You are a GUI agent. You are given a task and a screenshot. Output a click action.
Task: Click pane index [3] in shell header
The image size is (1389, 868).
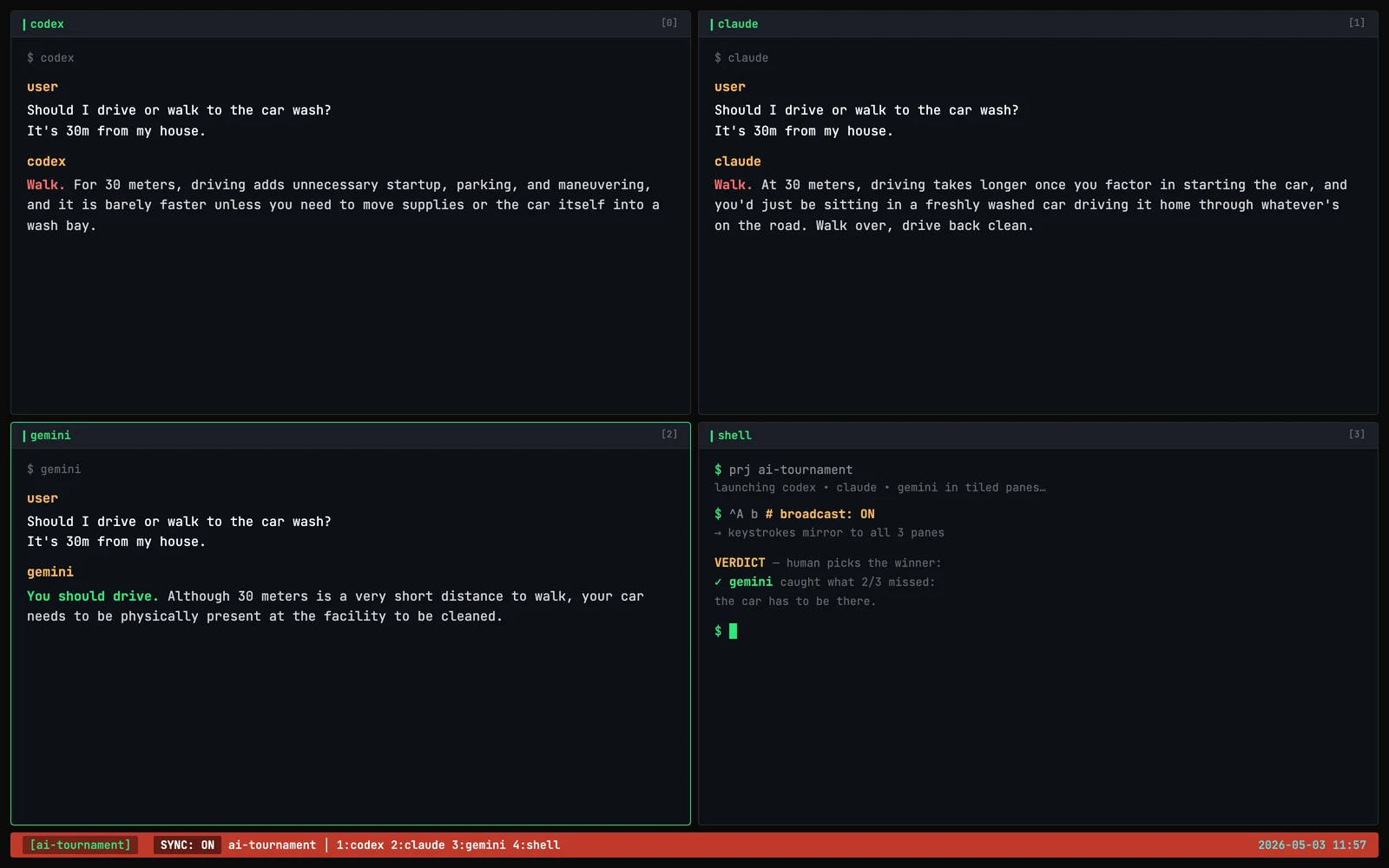click(x=1357, y=434)
